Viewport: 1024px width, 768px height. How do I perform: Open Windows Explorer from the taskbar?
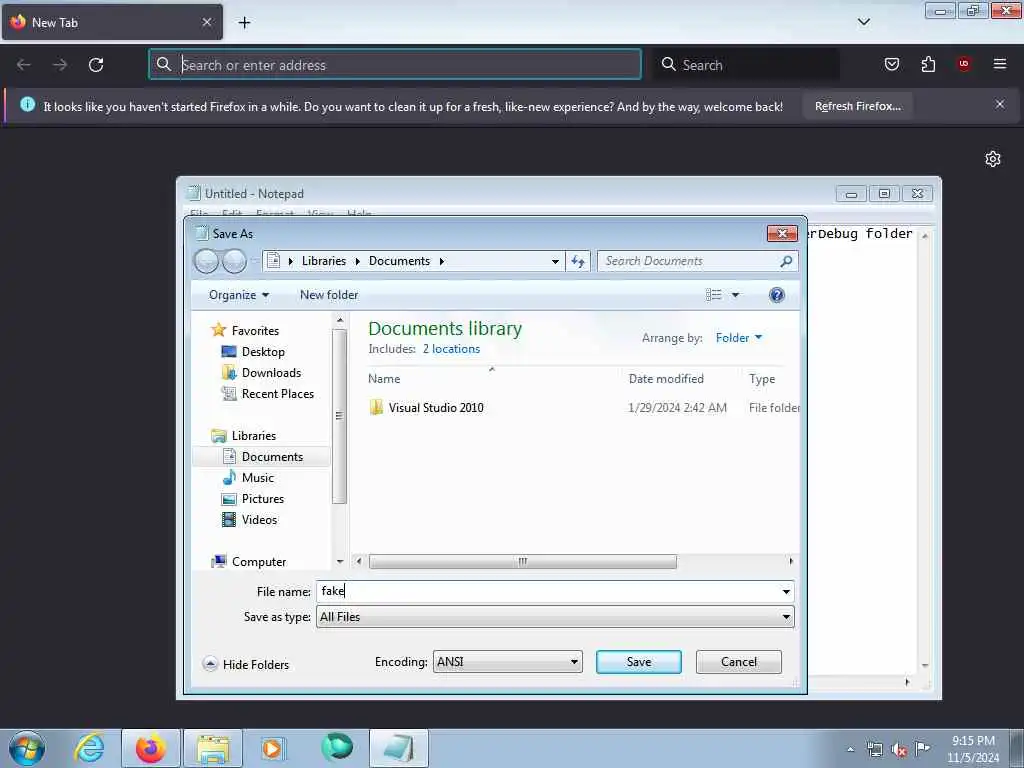pos(213,748)
